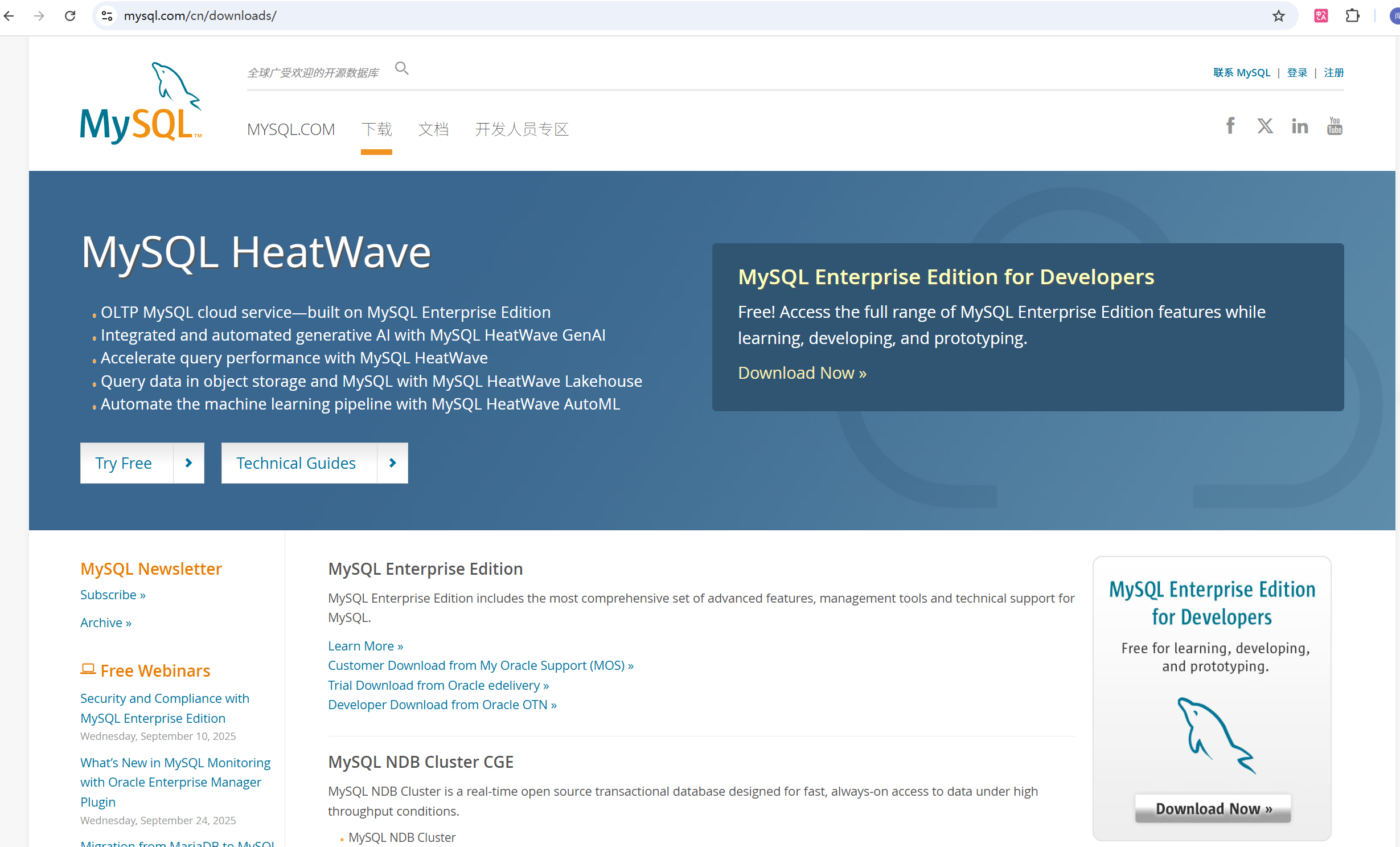This screenshot has width=1400, height=847.
Task: Reload the page
Action: click(70, 16)
